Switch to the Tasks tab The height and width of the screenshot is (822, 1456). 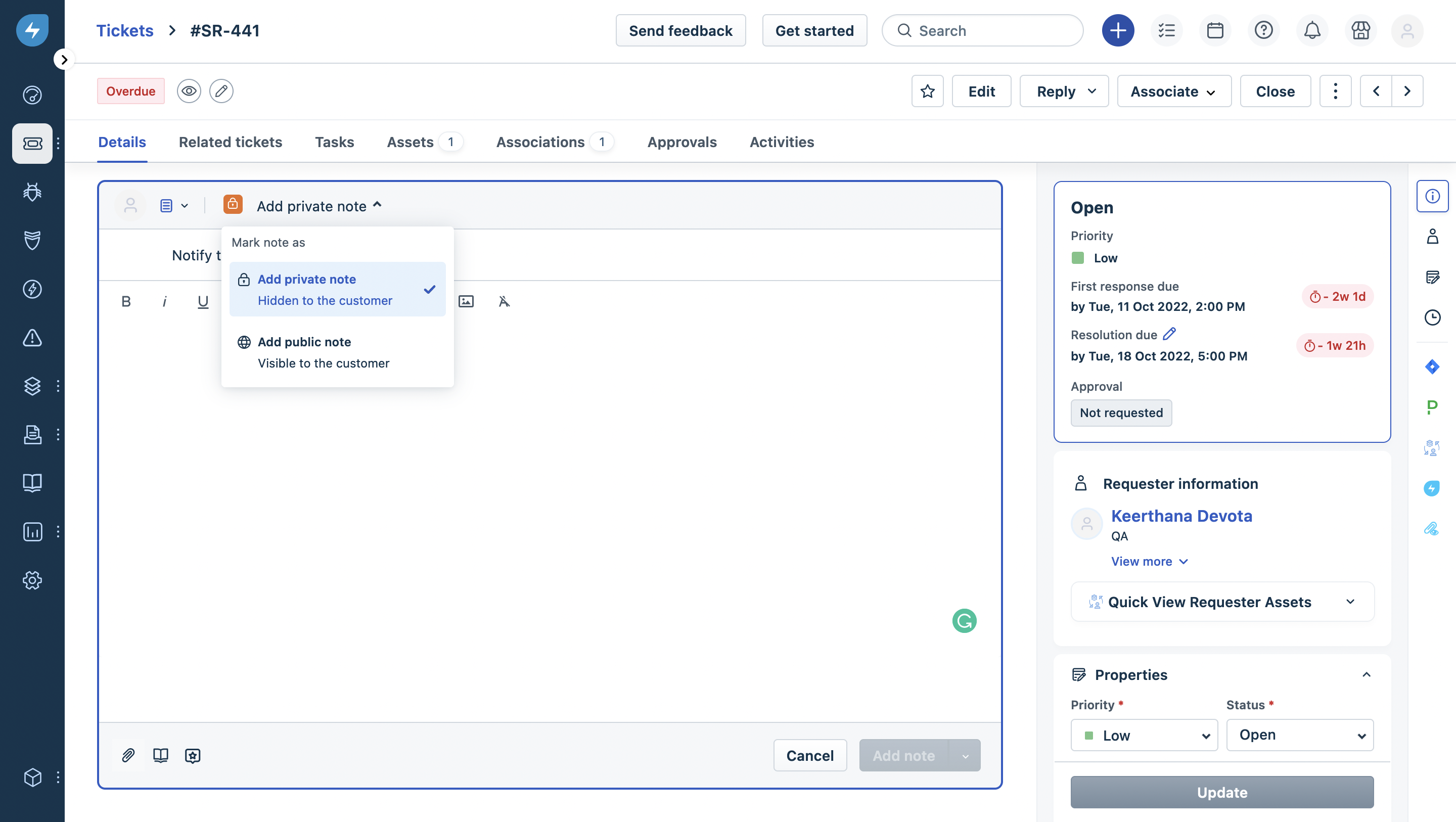(x=335, y=142)
